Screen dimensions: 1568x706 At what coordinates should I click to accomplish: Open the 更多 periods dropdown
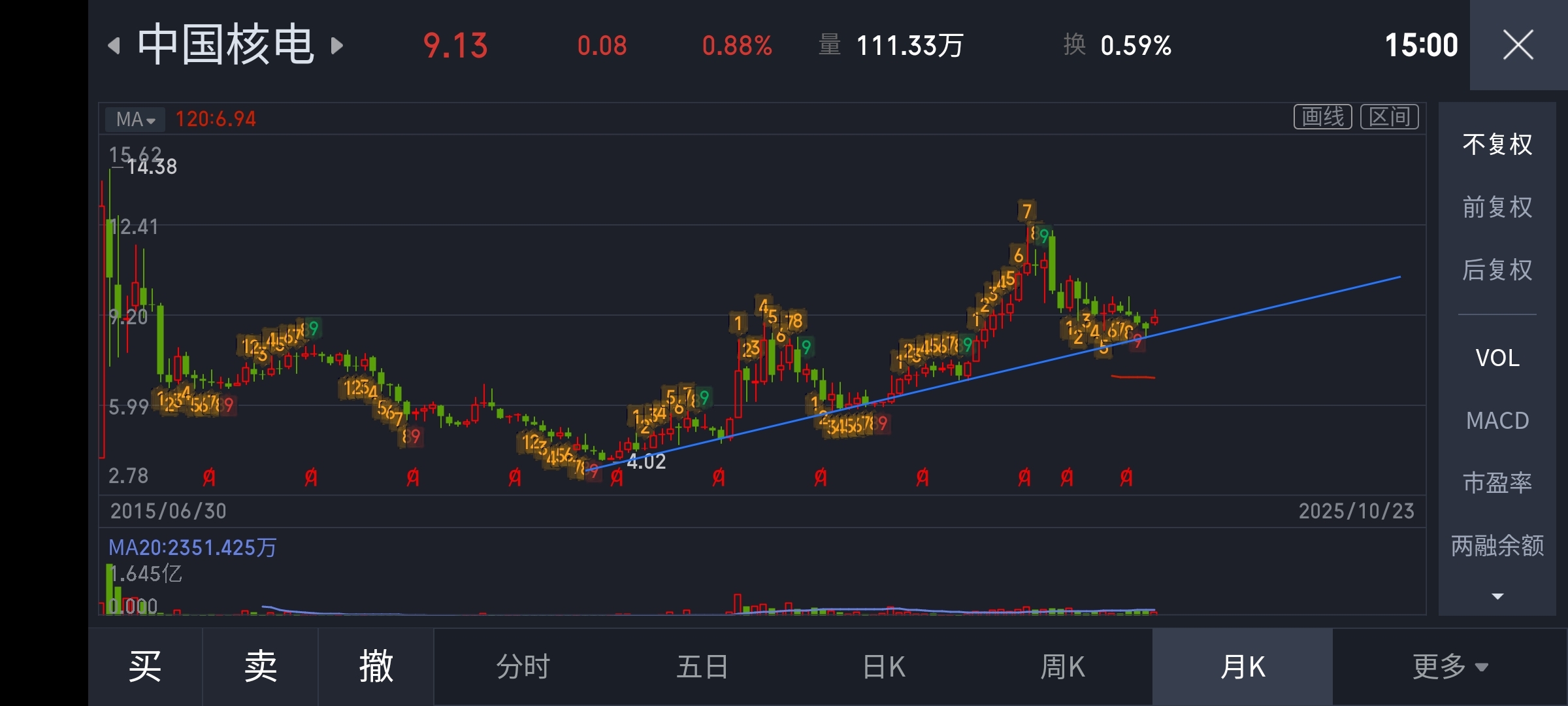(x=1449, y=667)
